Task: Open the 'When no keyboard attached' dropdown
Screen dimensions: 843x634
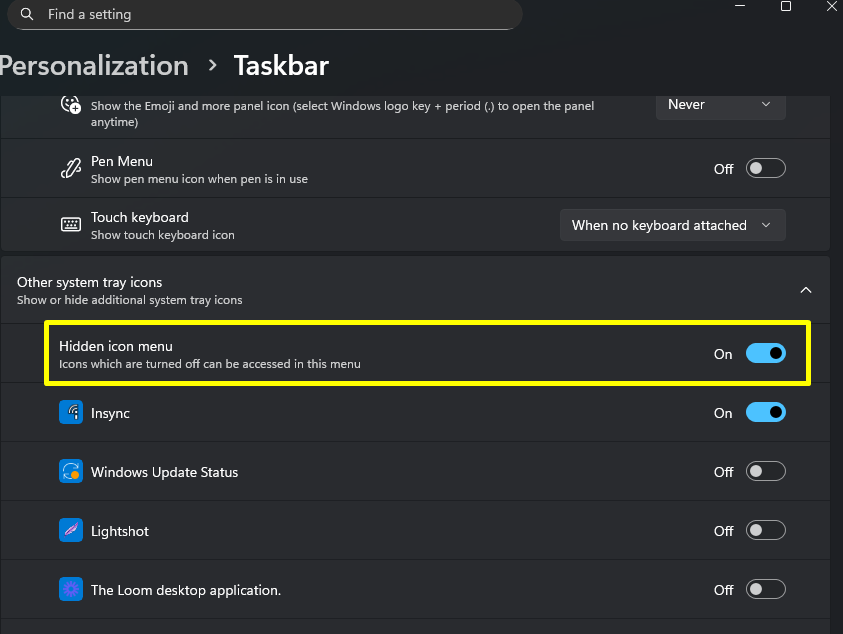Action: pos(672,225)
